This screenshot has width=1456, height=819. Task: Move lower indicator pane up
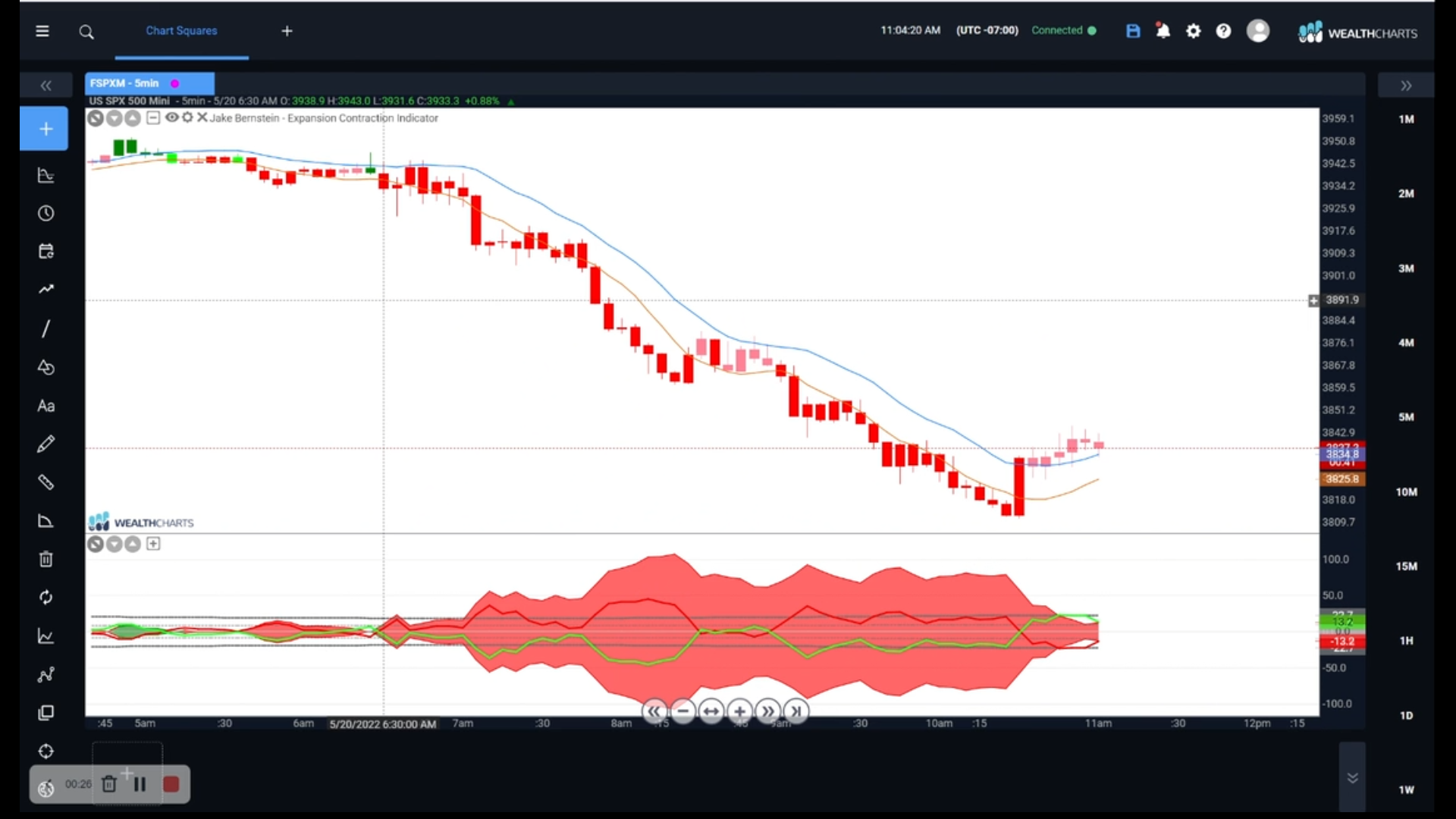coord(133,544)
